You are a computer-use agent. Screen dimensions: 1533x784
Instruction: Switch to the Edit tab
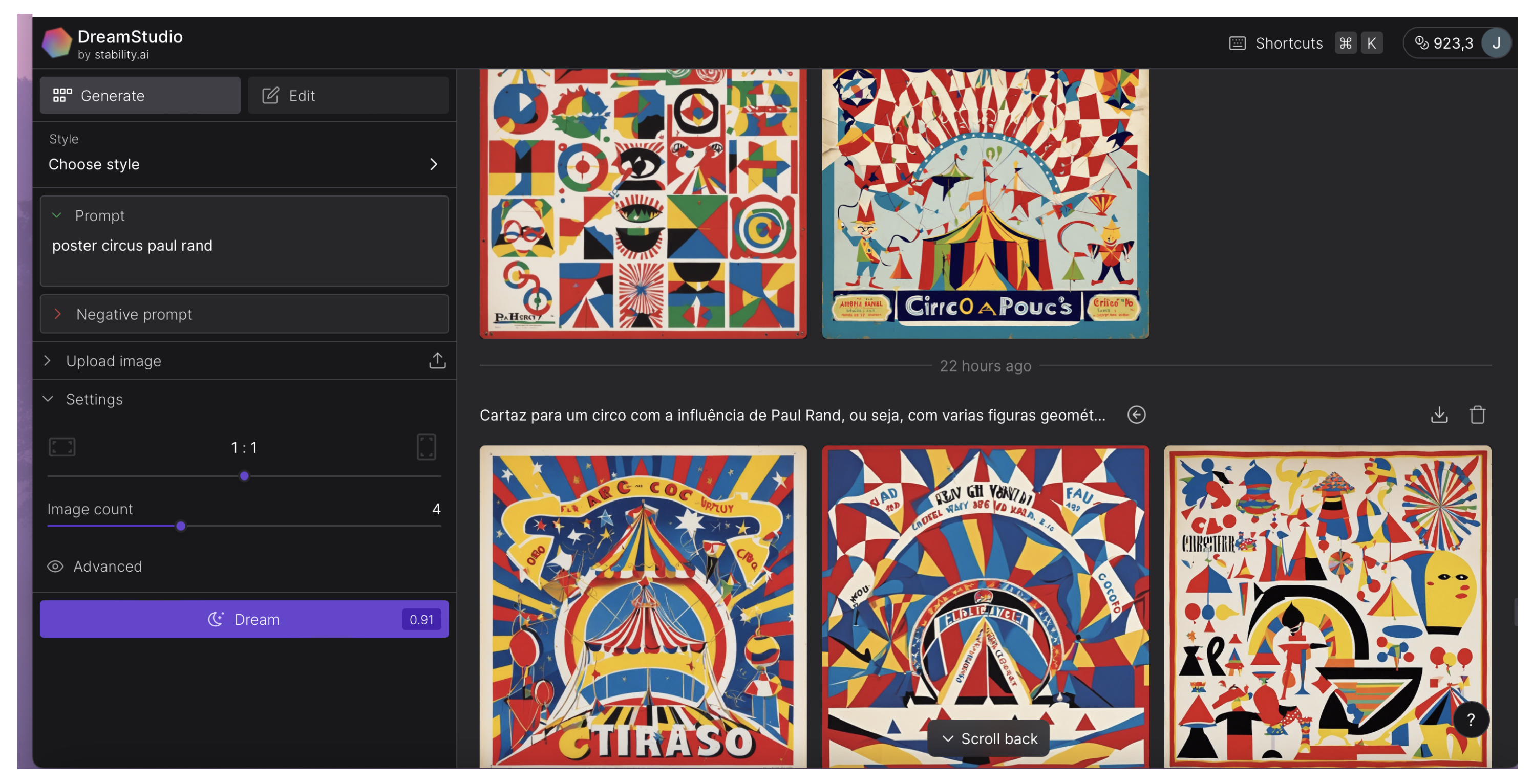point(348,95)
